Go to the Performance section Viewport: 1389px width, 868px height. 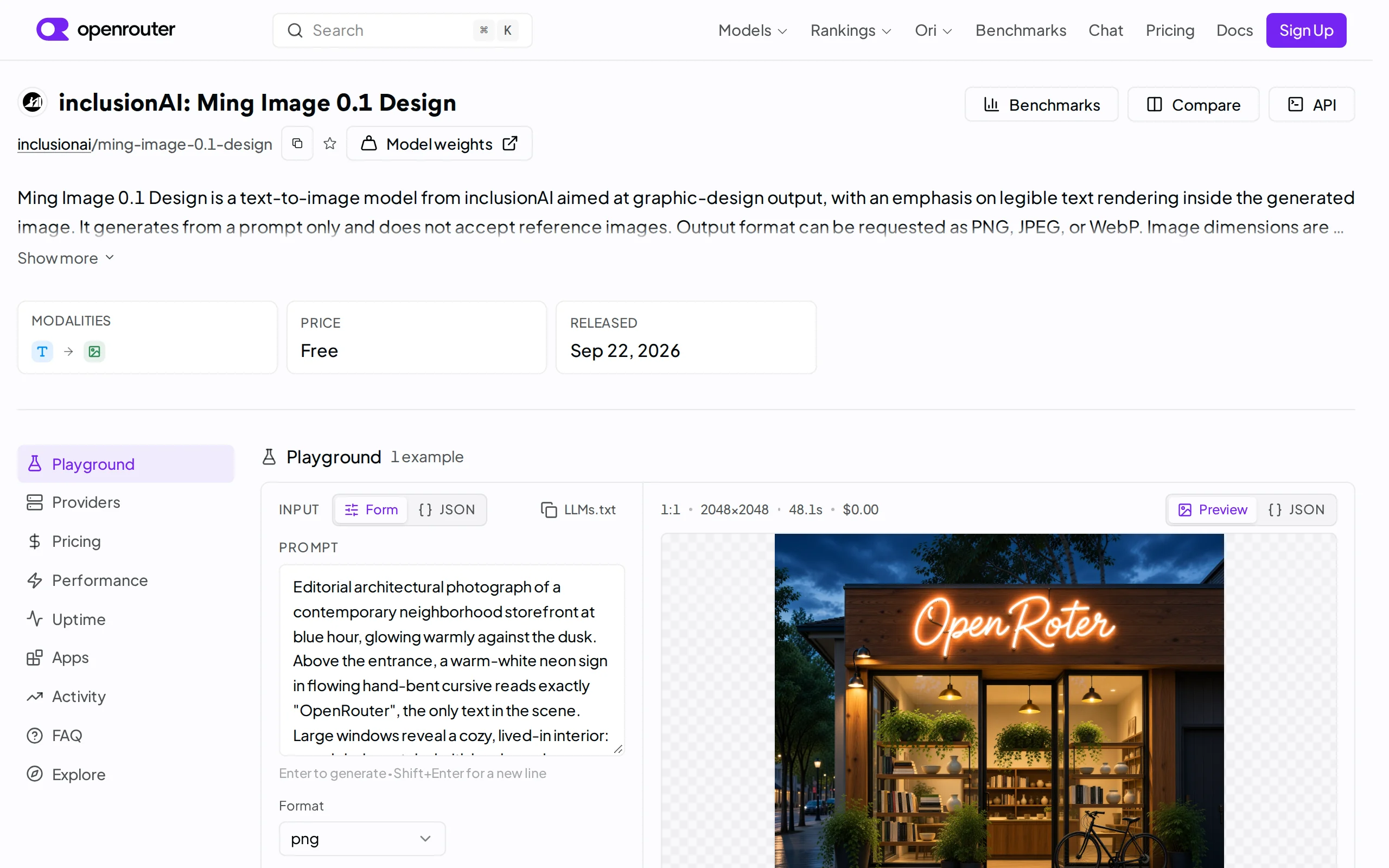click(x=126, y=580)
